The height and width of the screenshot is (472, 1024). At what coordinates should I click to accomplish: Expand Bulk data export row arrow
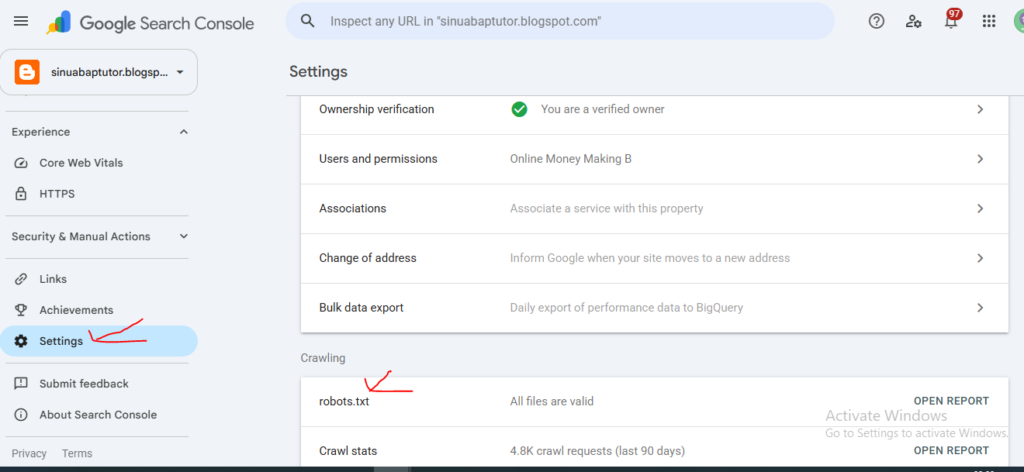(x=980, y=307)
